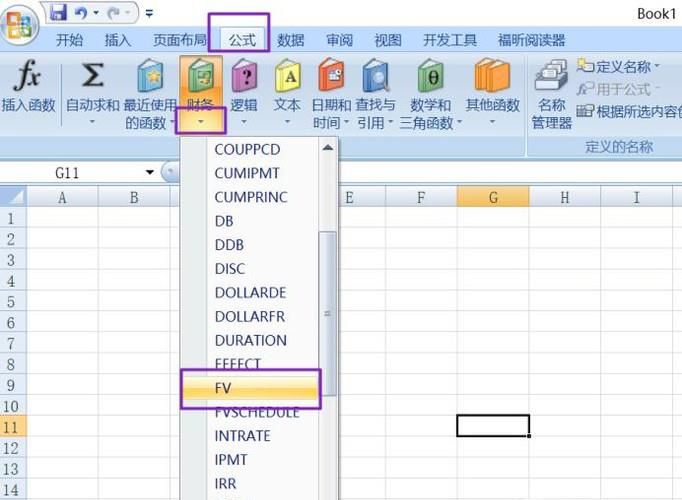
Task: Undo the last action
Action: [x=81, y=13]
